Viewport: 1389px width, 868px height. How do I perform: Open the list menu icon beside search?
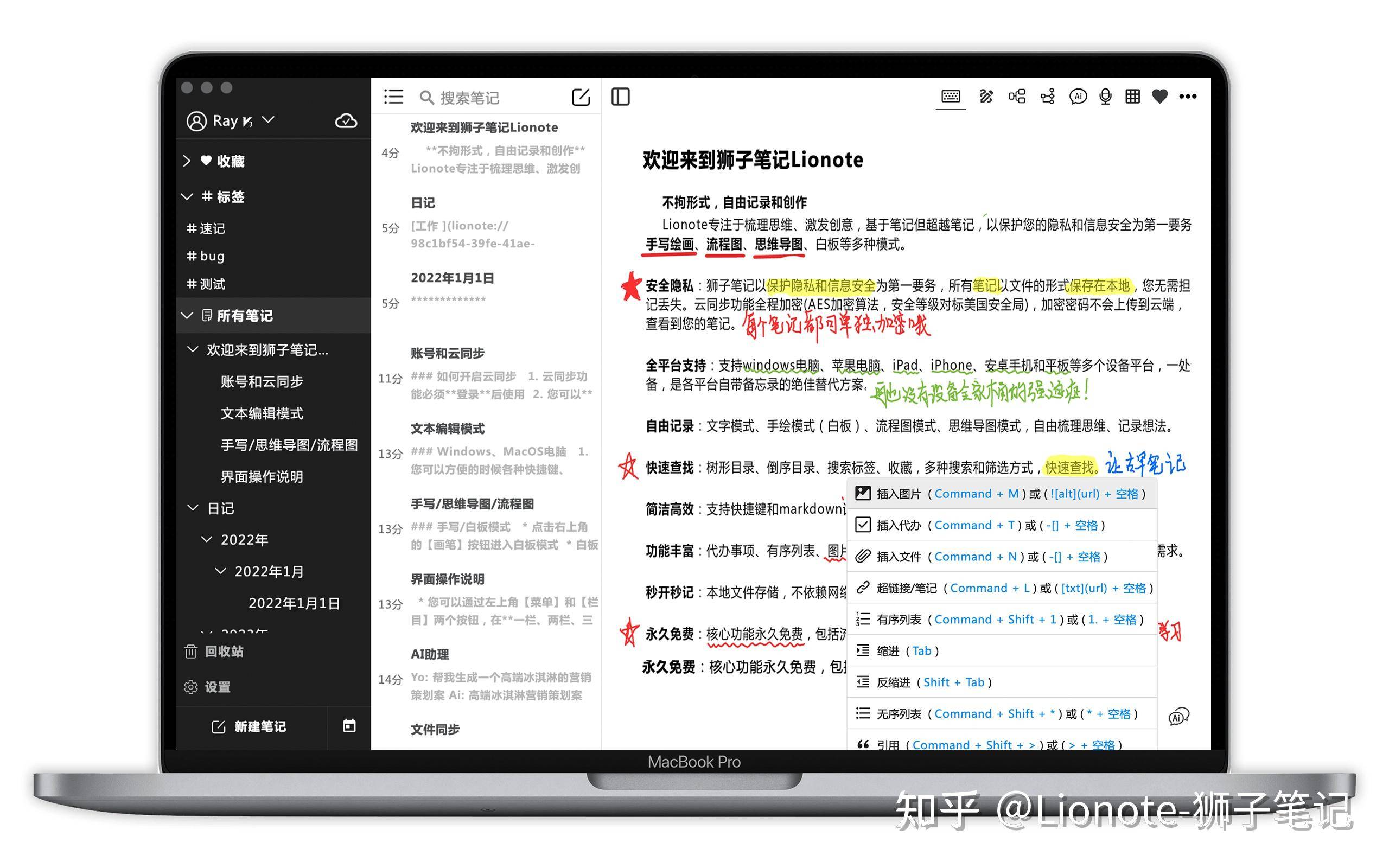pyautogui.click(x=394, y=97)
